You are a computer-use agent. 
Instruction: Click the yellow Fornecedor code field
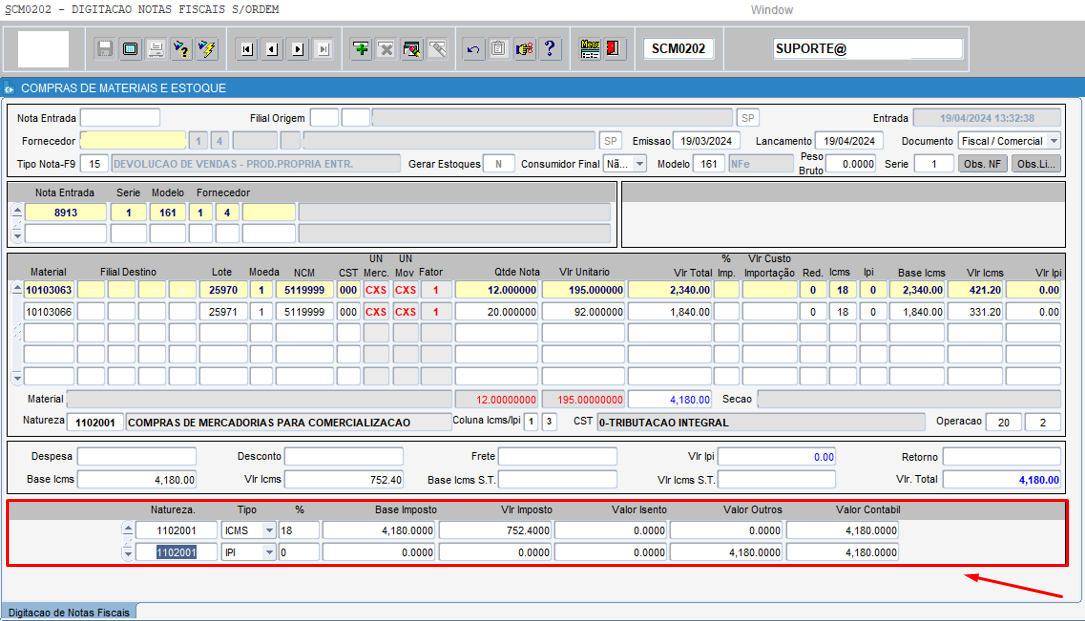pyautogui.click(x=133, y=141)
